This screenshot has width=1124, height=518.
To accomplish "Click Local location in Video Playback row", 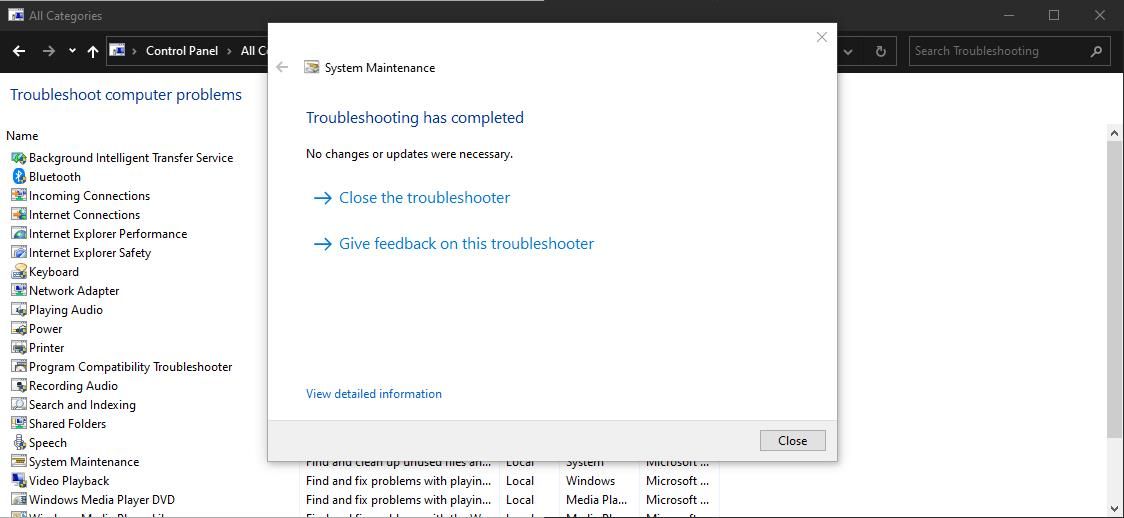I will (520, 481).
